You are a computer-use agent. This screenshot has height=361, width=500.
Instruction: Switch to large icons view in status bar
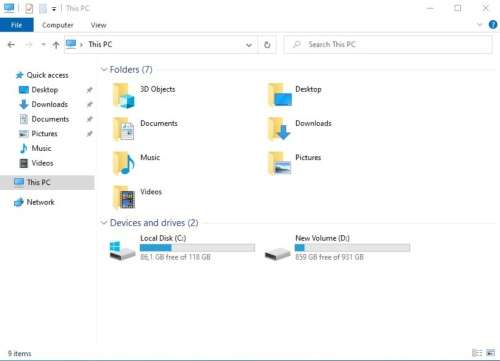(491, 353)
